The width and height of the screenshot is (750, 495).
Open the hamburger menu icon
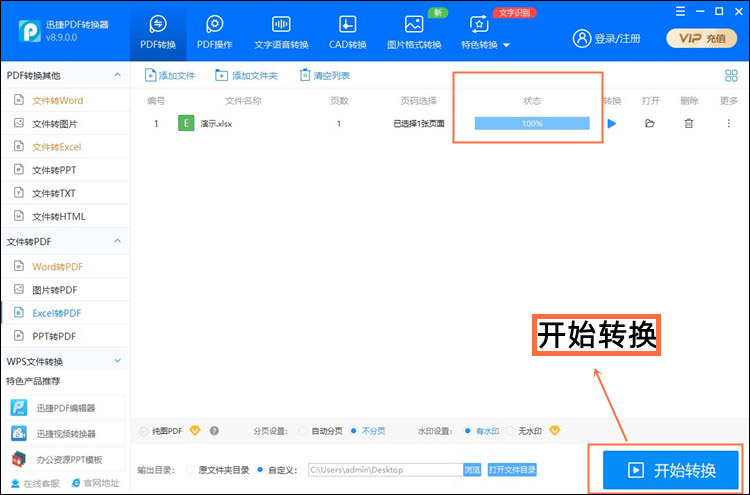pos(680,11)
